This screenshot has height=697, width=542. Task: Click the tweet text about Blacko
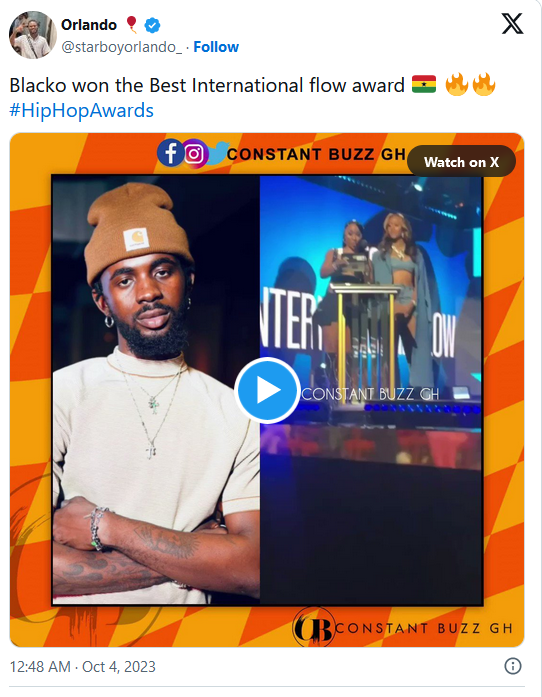click(x=207, y=85)
